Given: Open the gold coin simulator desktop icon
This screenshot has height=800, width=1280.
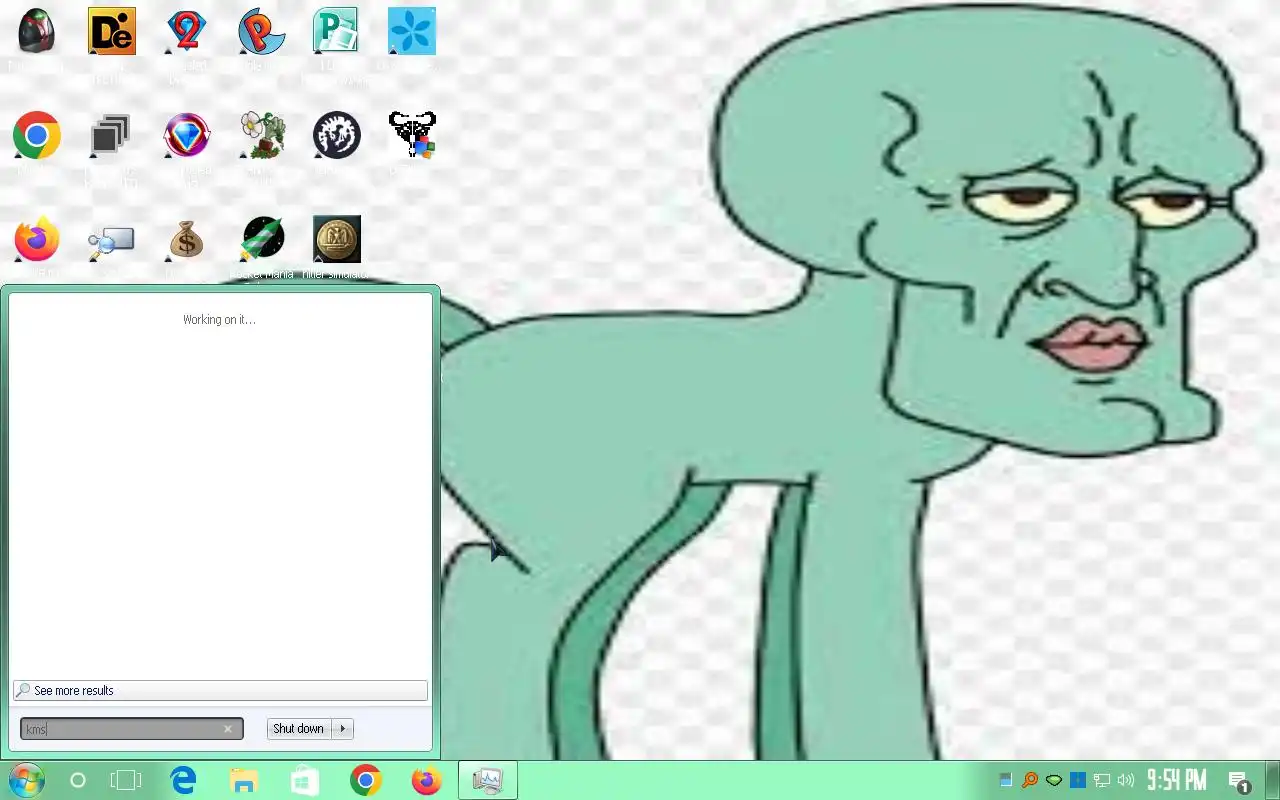Looking at the screenshot, I should 337,239.
